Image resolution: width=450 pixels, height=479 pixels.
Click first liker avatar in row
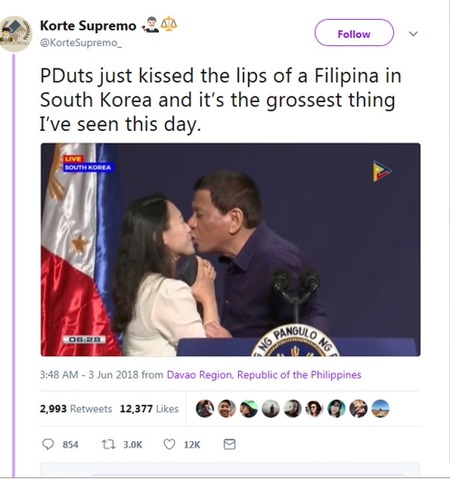click(205, 409)
